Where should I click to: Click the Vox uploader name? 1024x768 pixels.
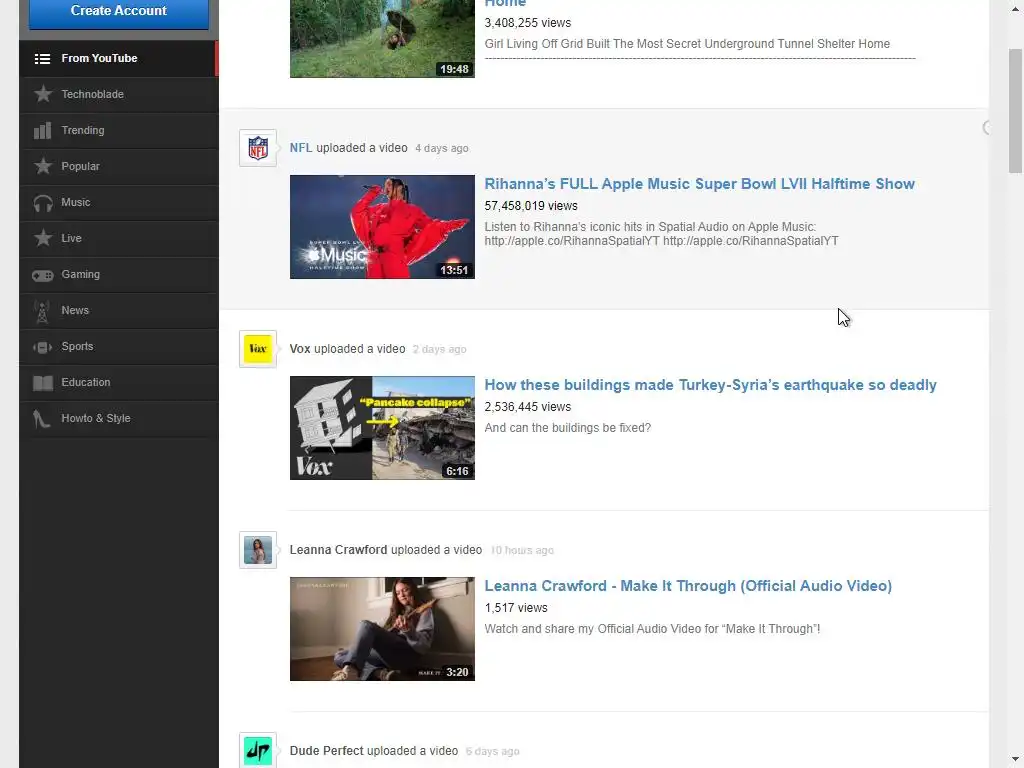click(300, 349)
